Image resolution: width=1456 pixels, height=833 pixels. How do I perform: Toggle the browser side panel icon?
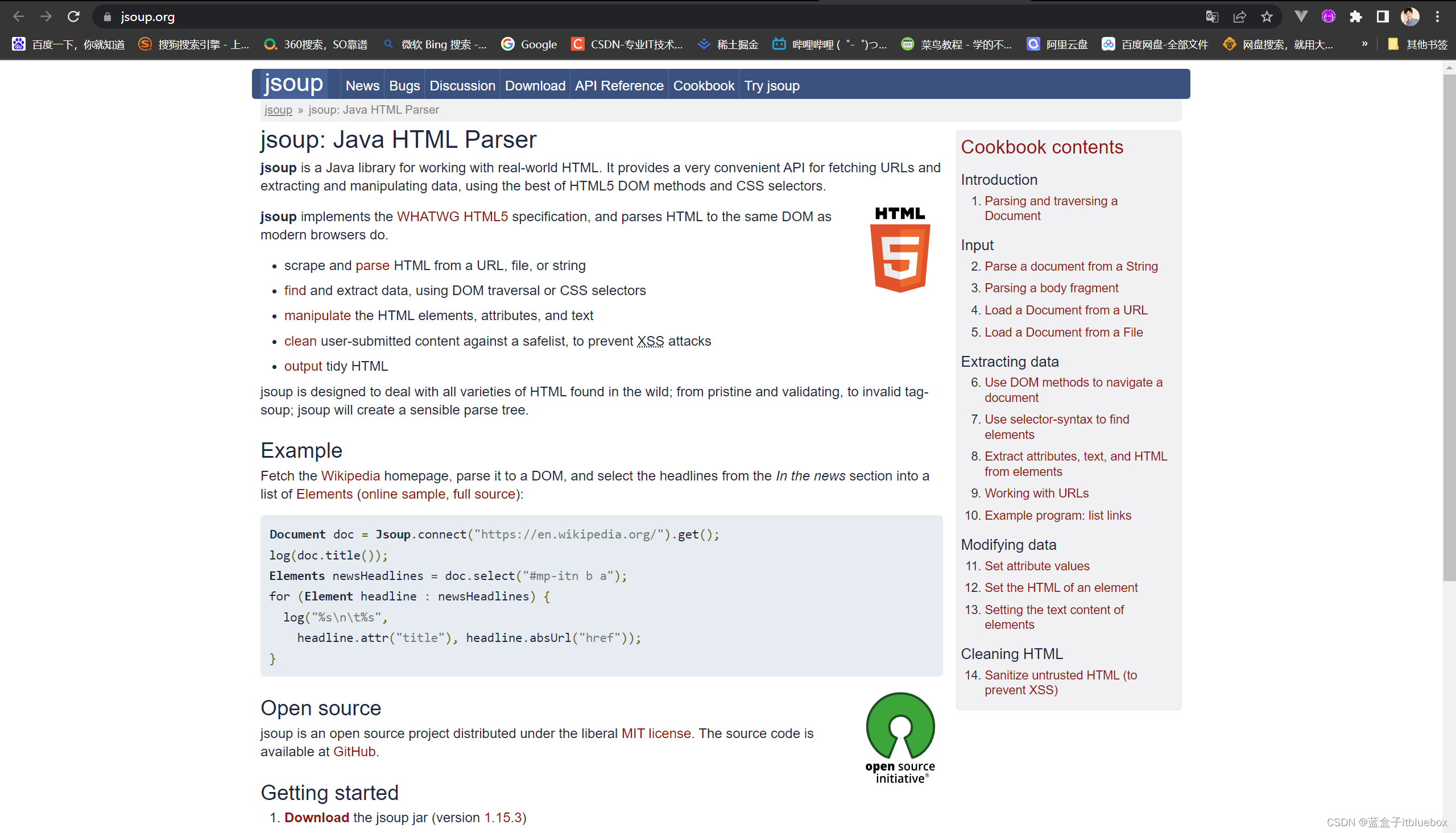click(1383, 16)
